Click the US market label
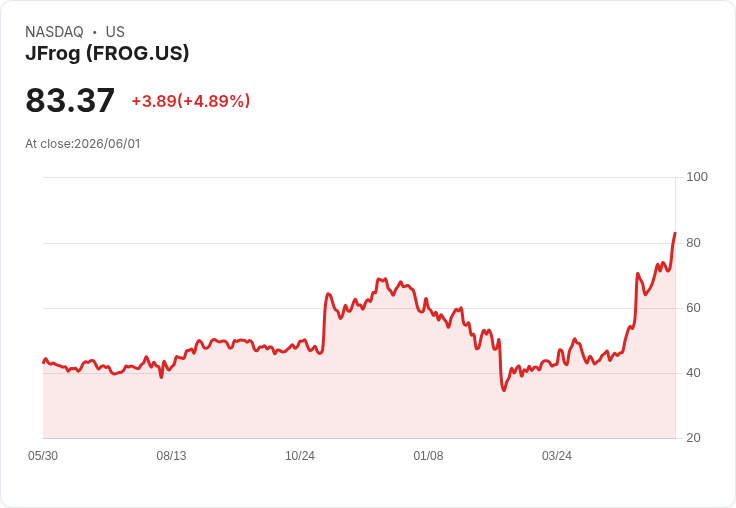 click(x=115, y=32)
